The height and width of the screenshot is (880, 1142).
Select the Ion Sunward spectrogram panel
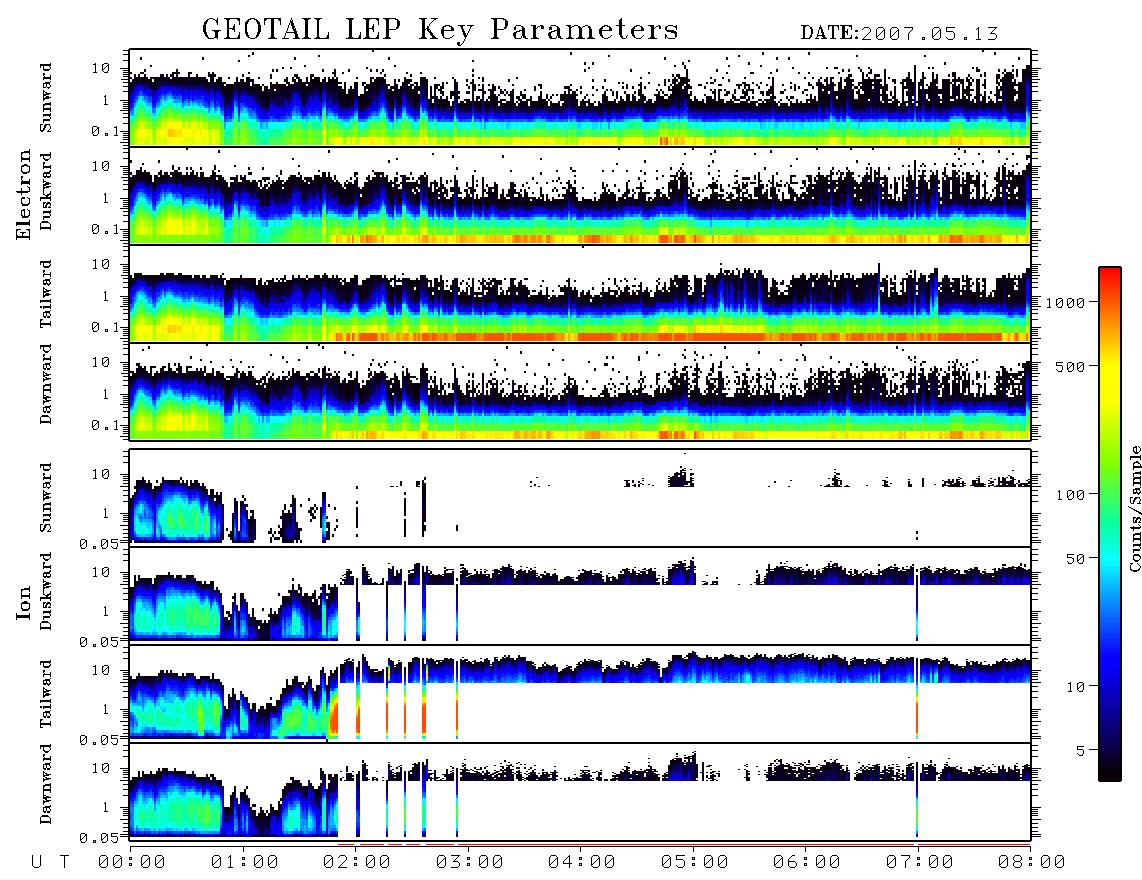[x=580, y=498]
